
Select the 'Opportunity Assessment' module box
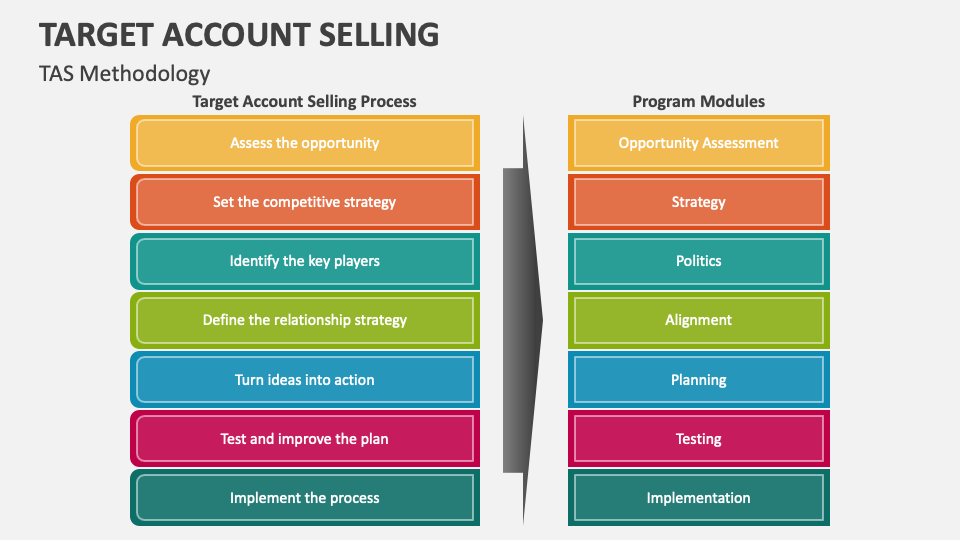699,143
